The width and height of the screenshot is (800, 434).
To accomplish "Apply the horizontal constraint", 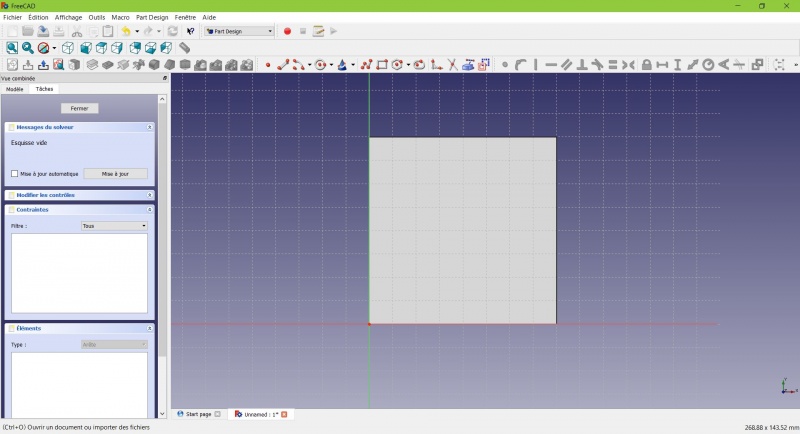I will (551, 65).
